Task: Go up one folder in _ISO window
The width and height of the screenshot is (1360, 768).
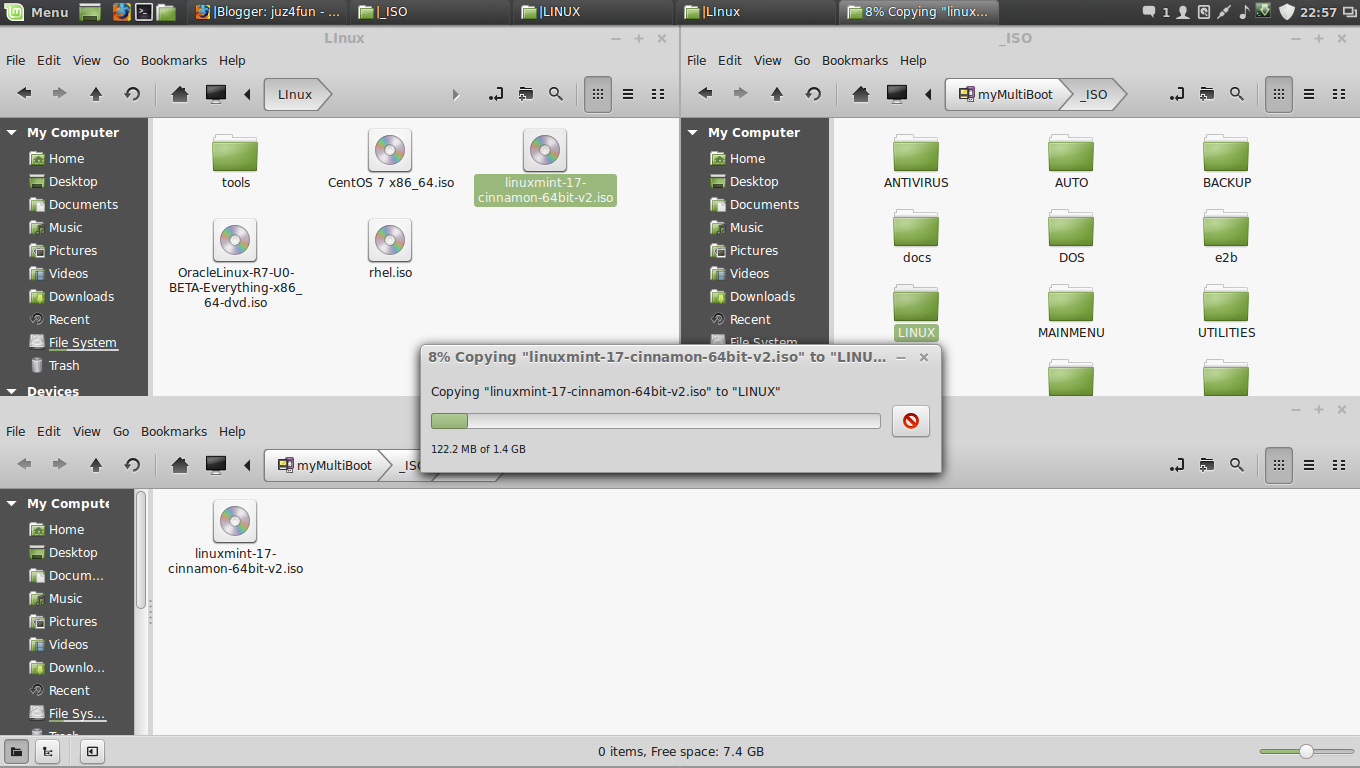Action: (x=777, y=94)
